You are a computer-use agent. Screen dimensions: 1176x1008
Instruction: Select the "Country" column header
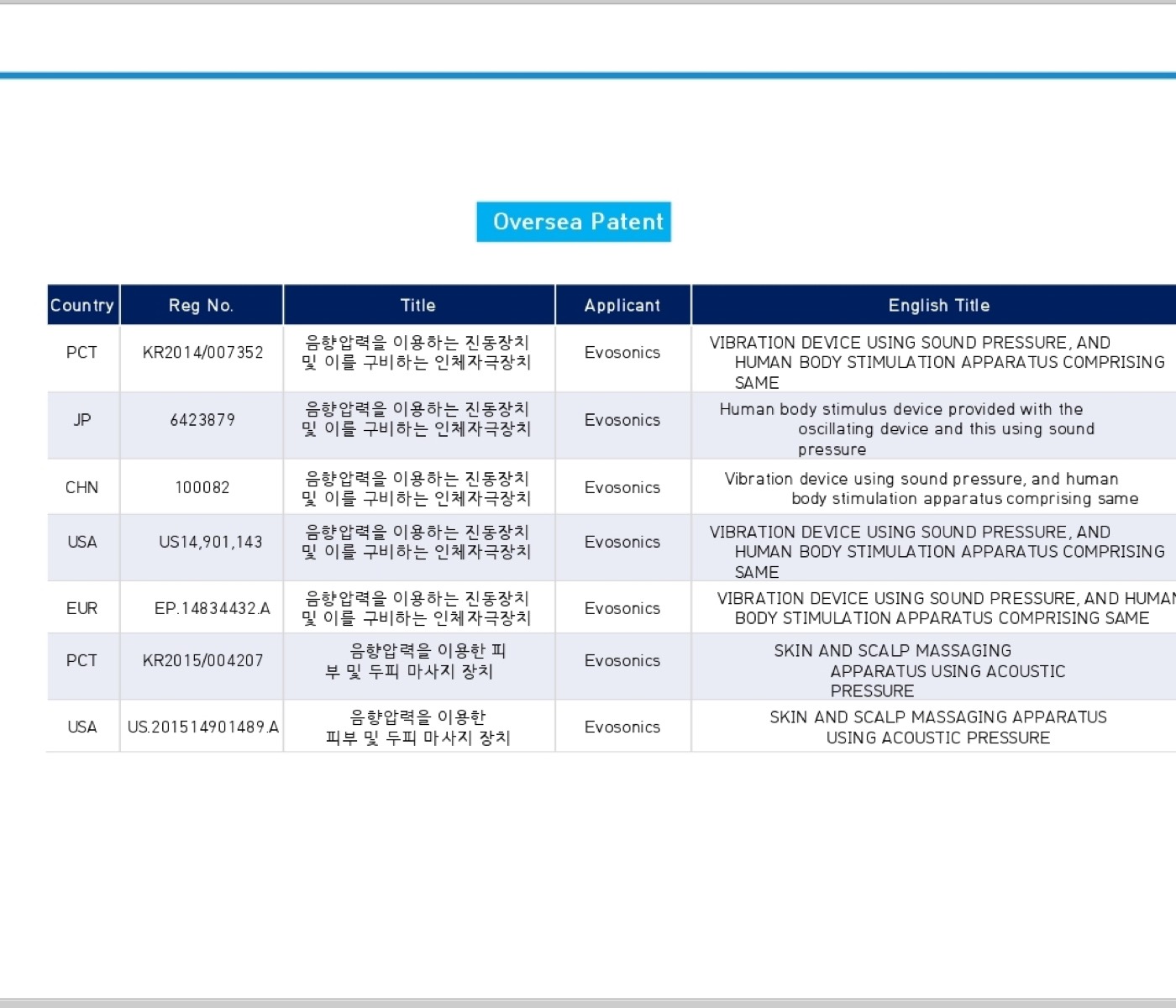(83, 305)
